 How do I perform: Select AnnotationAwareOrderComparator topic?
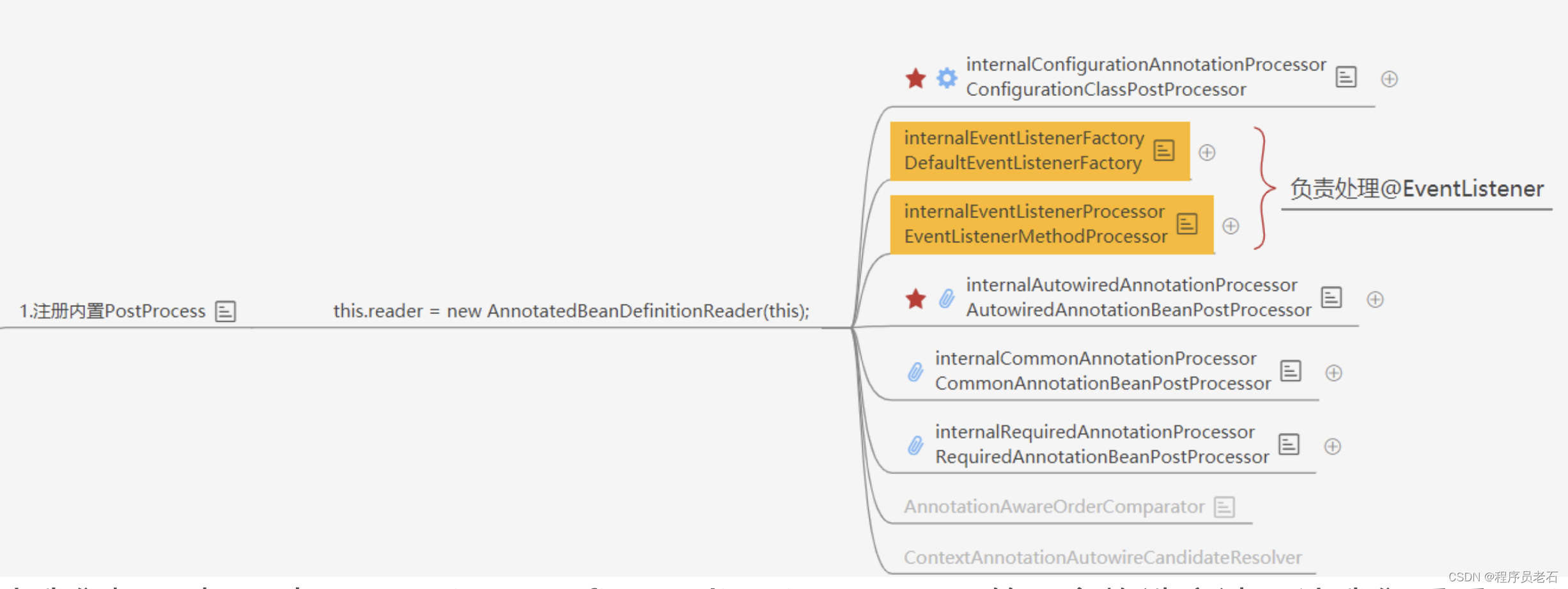pos(1054,507)
